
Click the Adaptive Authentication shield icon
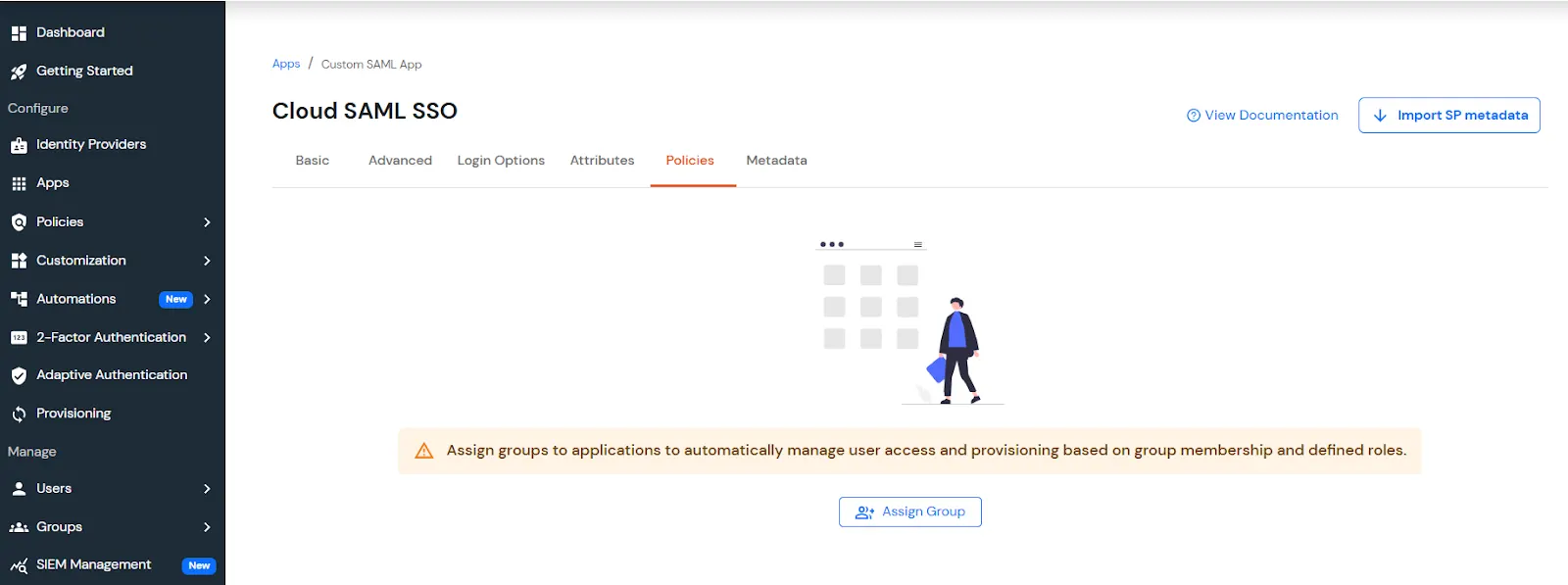(19, 375)
